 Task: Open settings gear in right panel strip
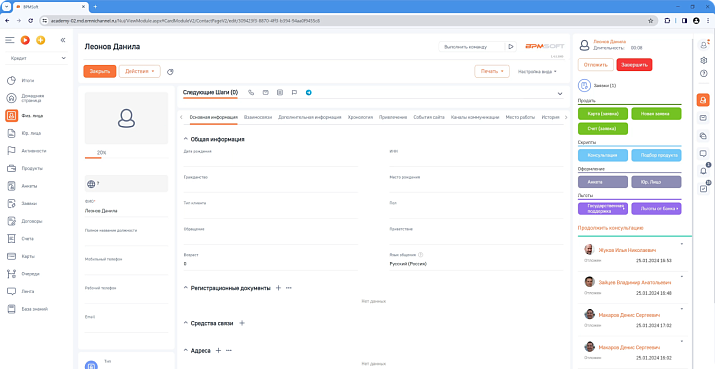pyautogui.click(x=703, y=60)
